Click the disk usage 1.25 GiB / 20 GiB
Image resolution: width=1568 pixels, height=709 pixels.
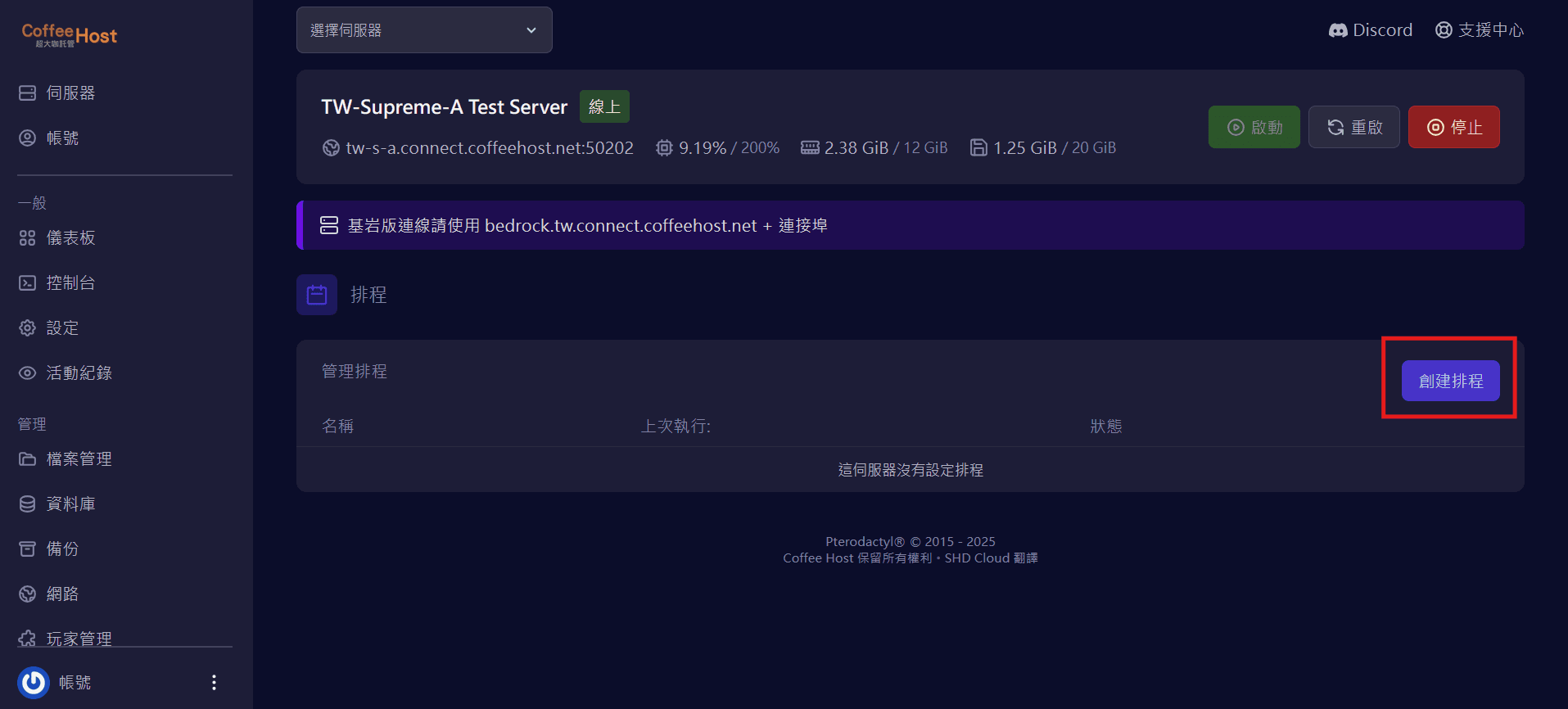click(x=1055, y=148)
